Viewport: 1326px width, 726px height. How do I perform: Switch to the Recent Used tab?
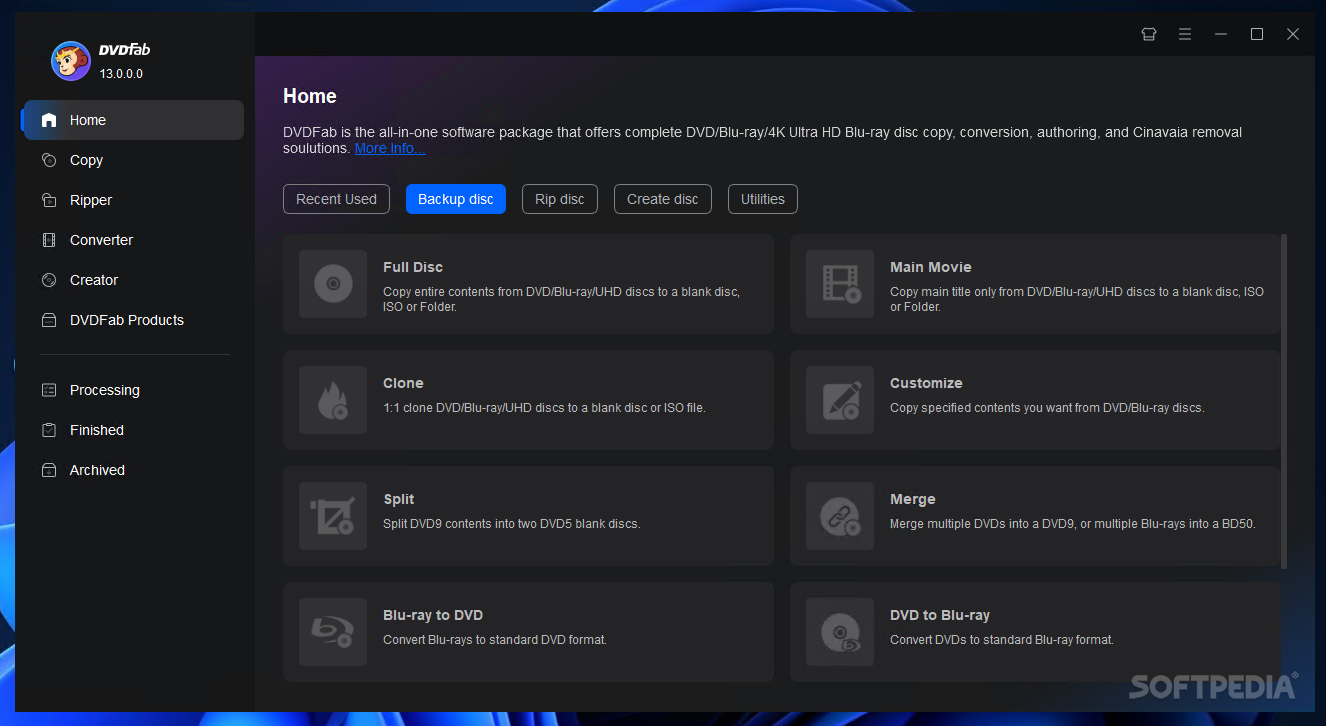point(336,199)
